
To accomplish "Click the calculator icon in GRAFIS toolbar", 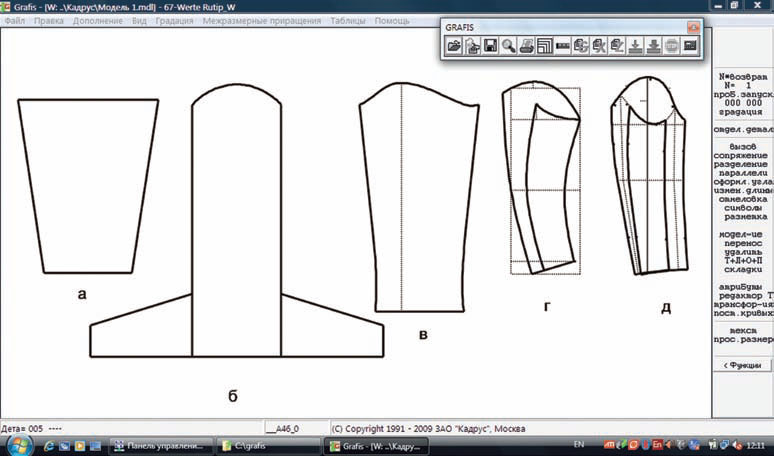I will point(690,46).
